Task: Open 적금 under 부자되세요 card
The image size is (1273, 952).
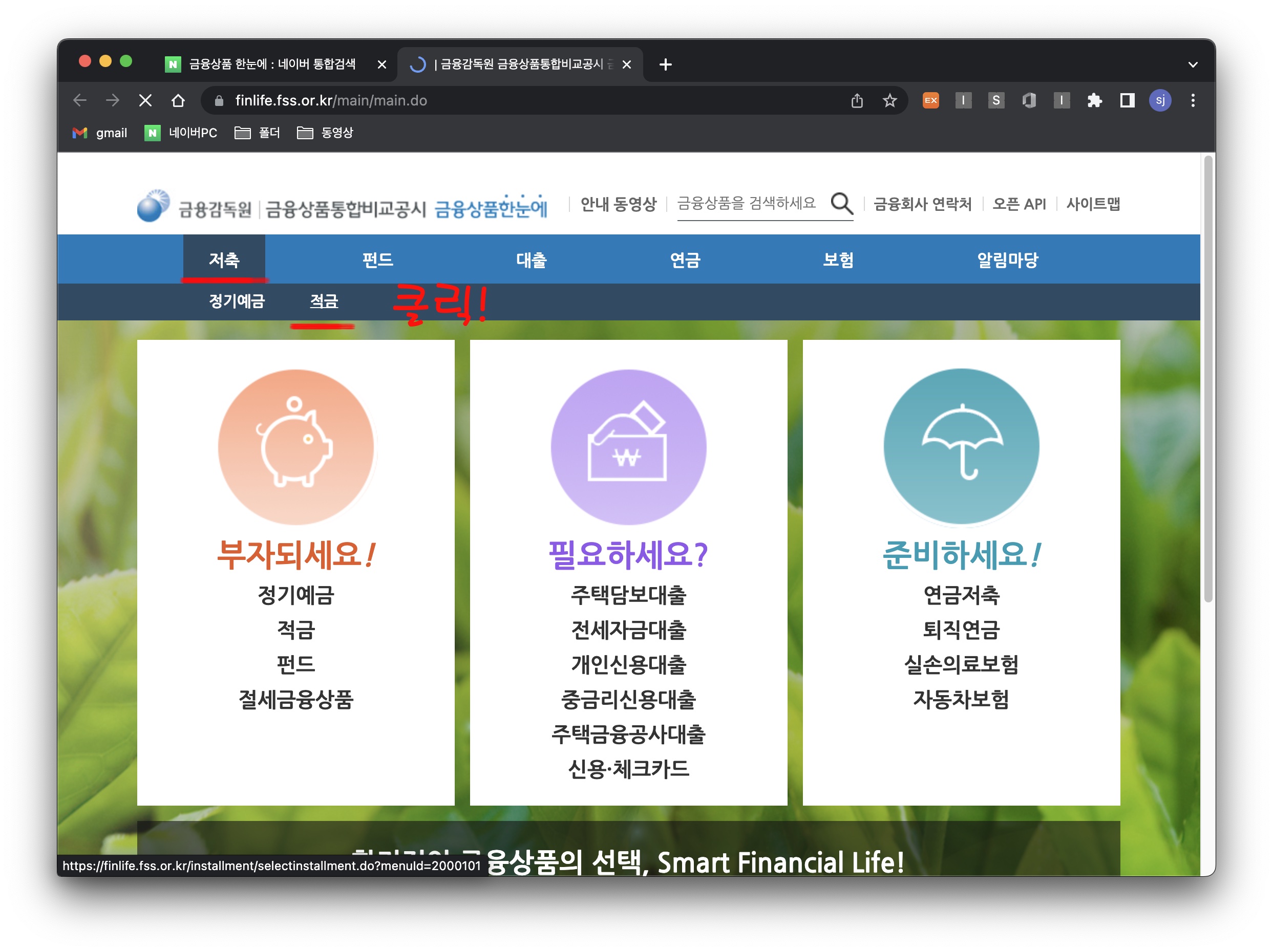Action: 296,630
